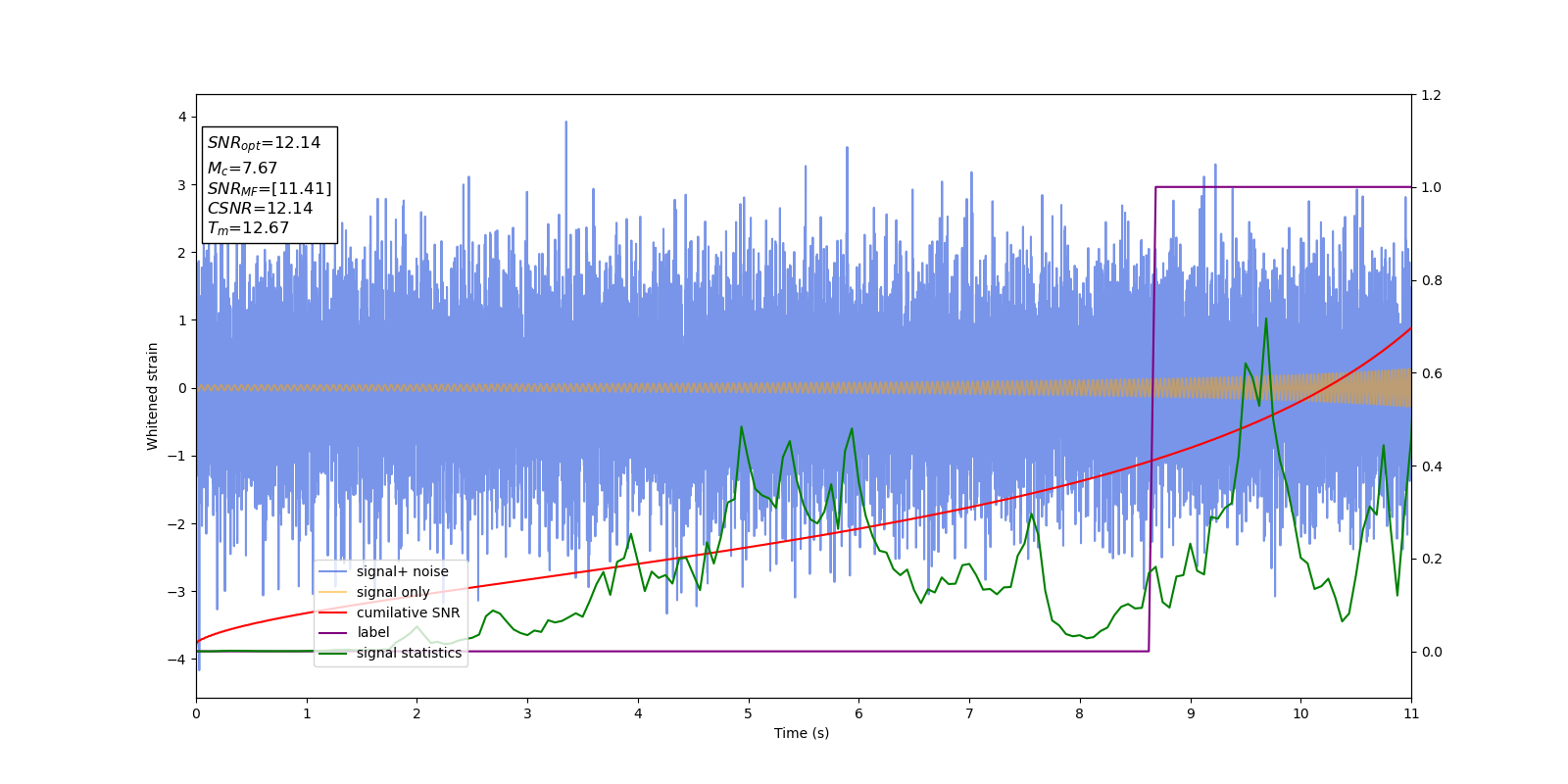The image size is (1568, 784).
Task: Click right-axis tick label 1.2
Action: 1431,95
